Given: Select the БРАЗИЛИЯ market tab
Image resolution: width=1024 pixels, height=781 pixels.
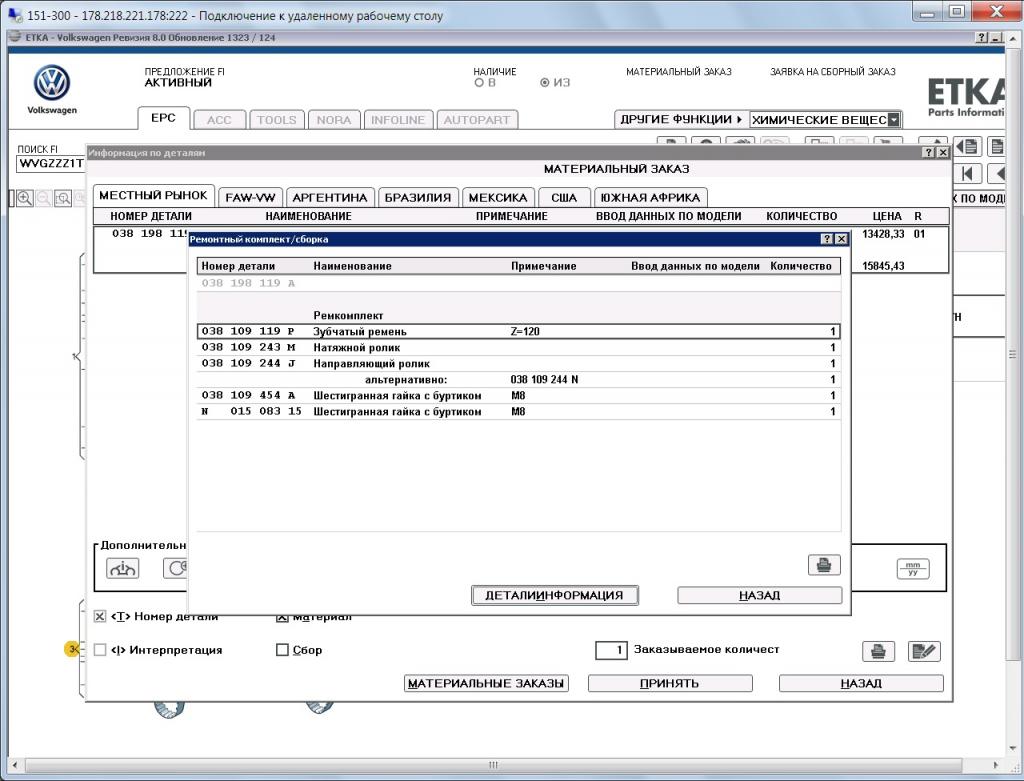Looking at the screenshot, I should [x=418, y=197].
